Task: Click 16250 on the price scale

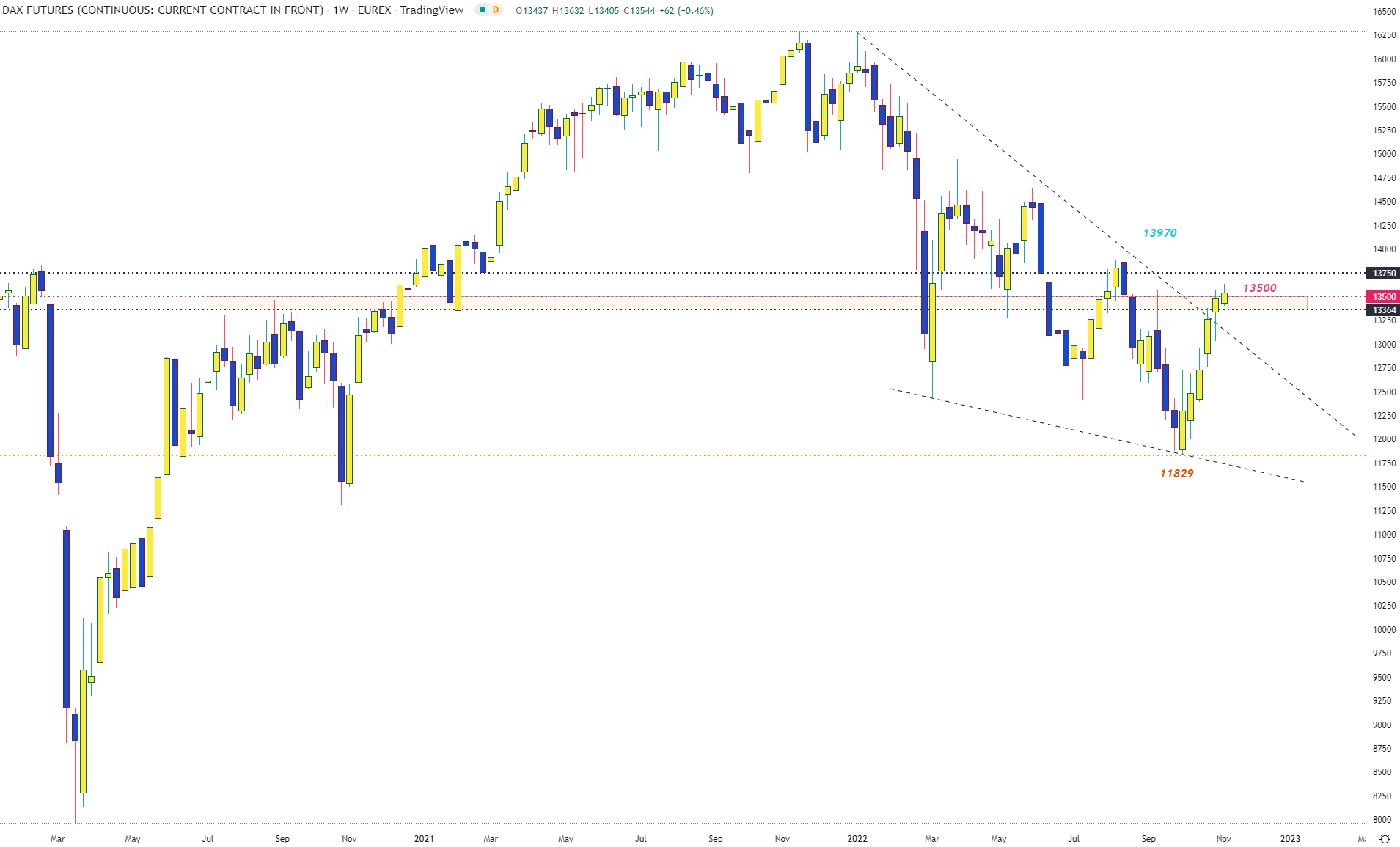Action: [1385, 35]
